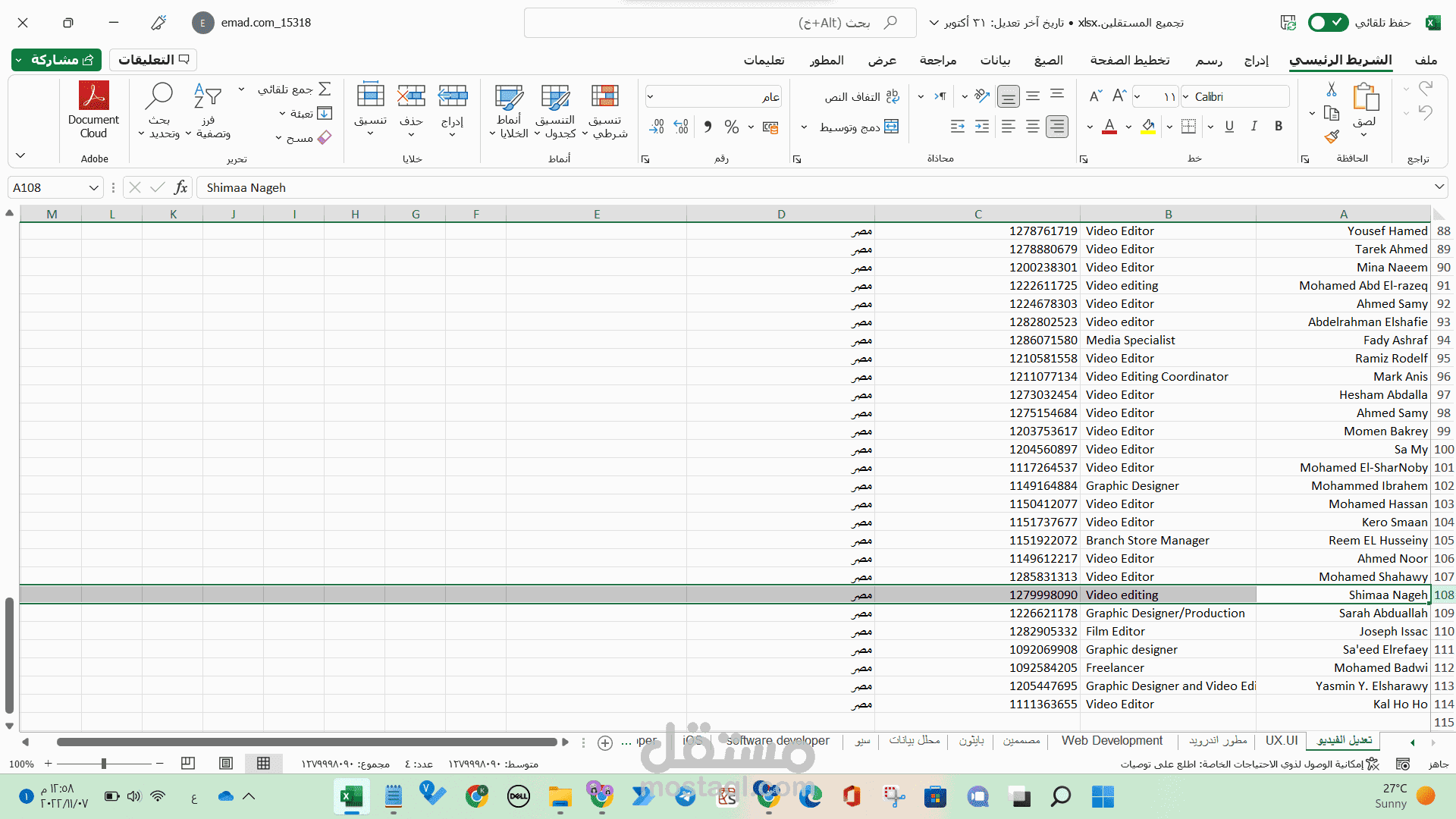Toggle the AutoSave switch
This screenshot has width=1456, height=819.
[1327, 23]
